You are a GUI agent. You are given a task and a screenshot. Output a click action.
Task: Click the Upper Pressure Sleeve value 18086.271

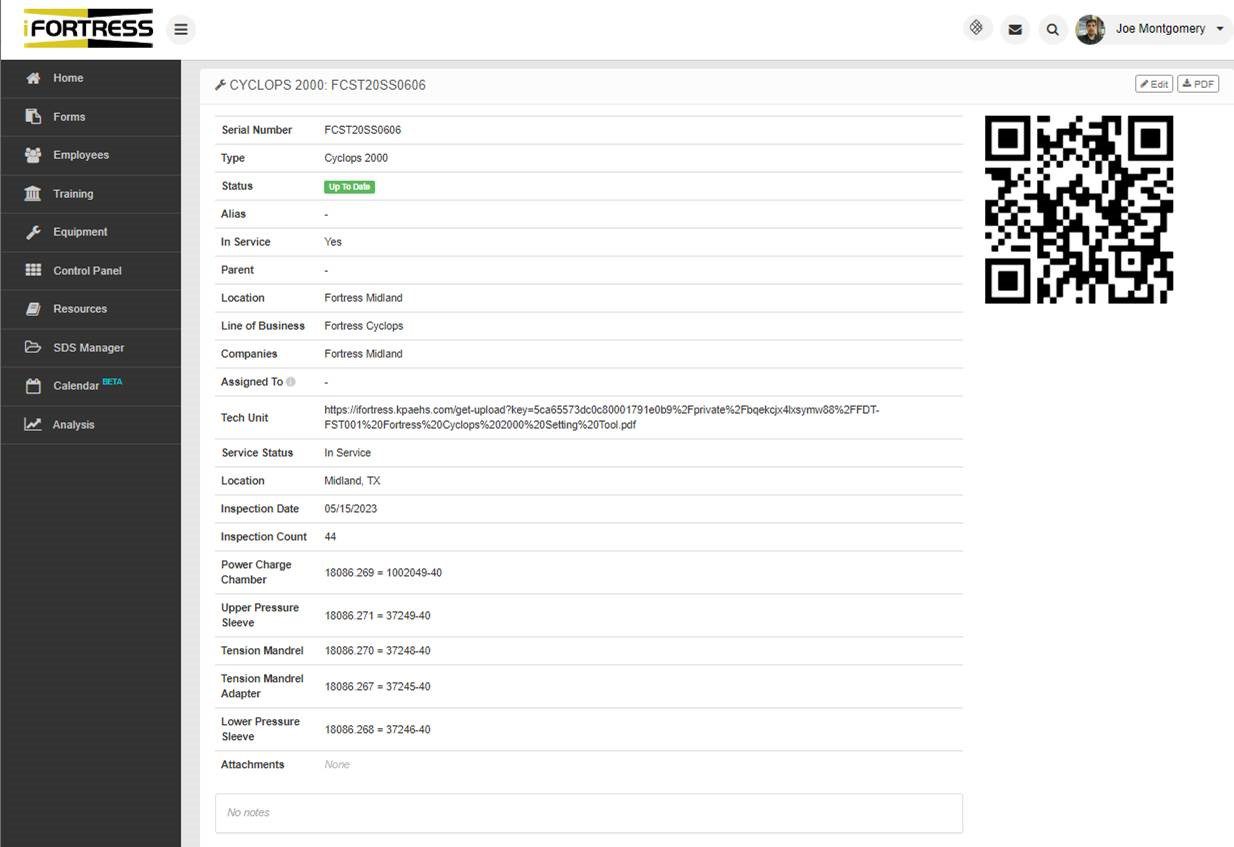pyautogui.click(x=377, y=616)
